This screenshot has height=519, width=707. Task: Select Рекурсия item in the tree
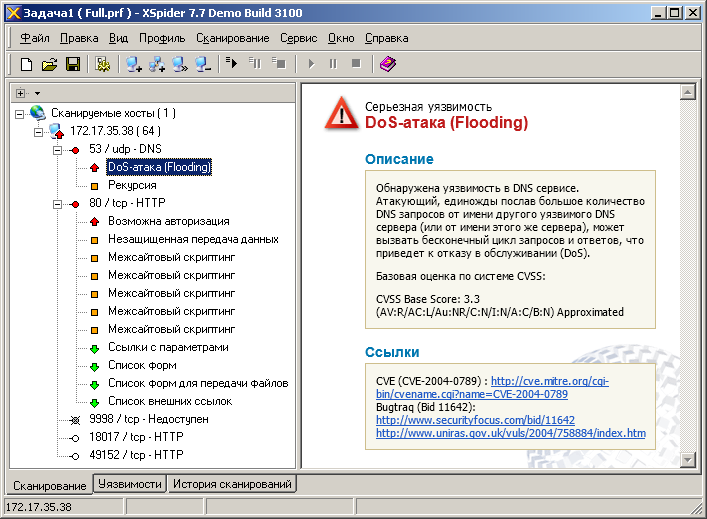(x=131, y=185)
